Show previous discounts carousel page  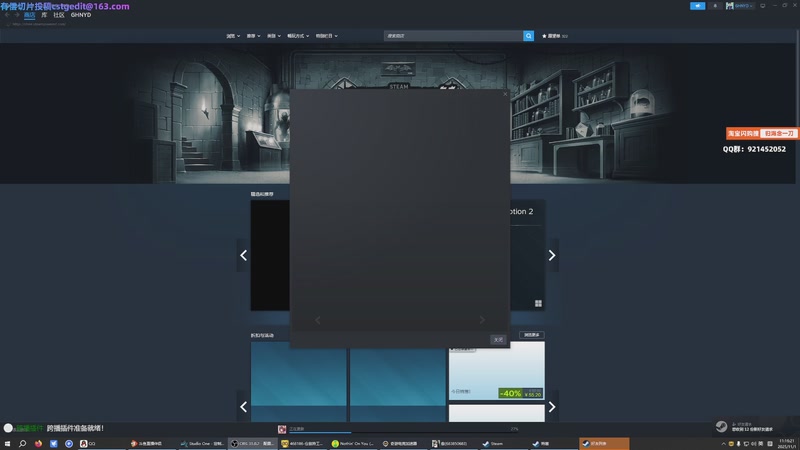coord(243,407)
